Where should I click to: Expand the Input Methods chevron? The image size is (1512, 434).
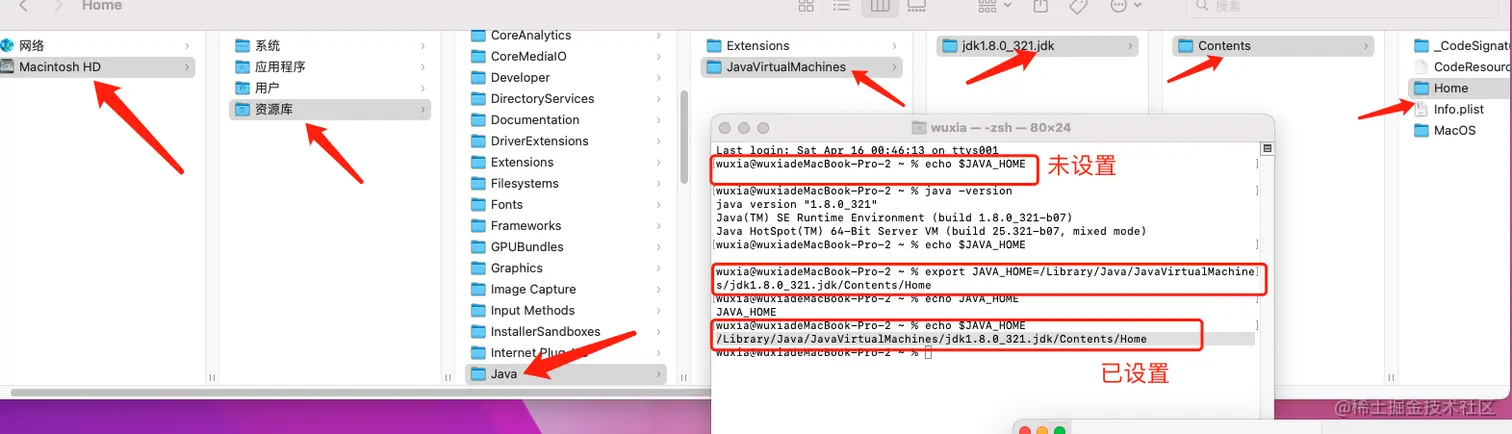[x=659, y=311]
